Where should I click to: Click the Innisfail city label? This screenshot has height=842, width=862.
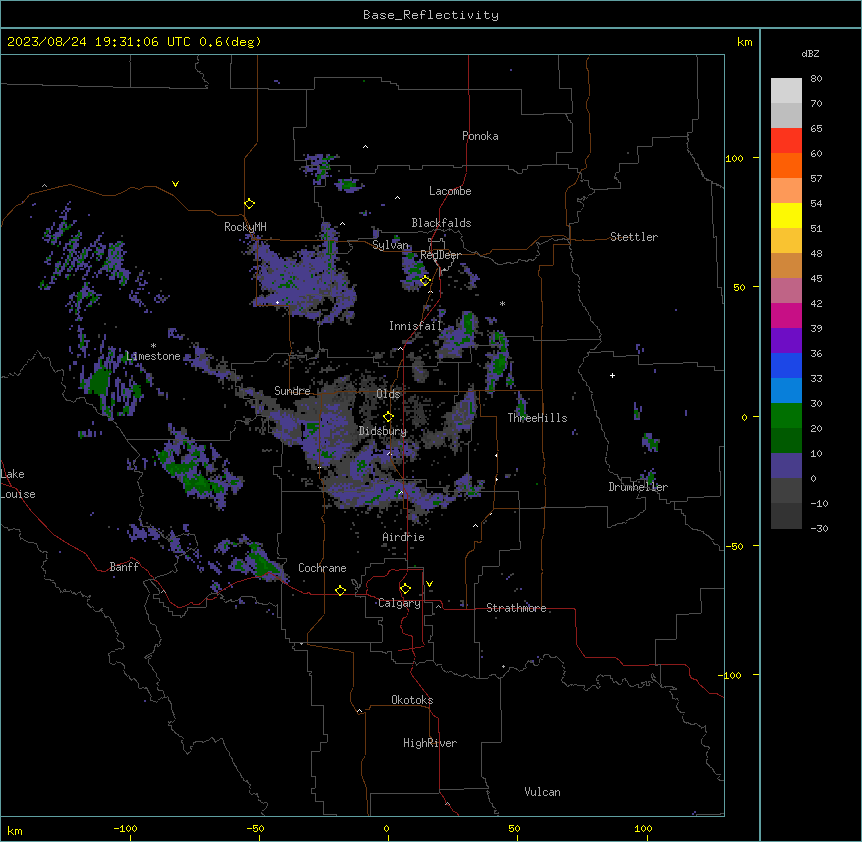click(416, 326)
